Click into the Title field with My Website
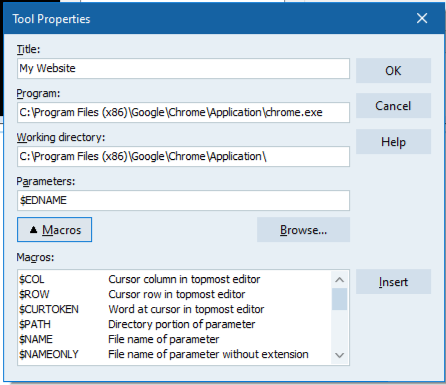The width and height of the screenshot is (446, 385). [x=183, y=69]
